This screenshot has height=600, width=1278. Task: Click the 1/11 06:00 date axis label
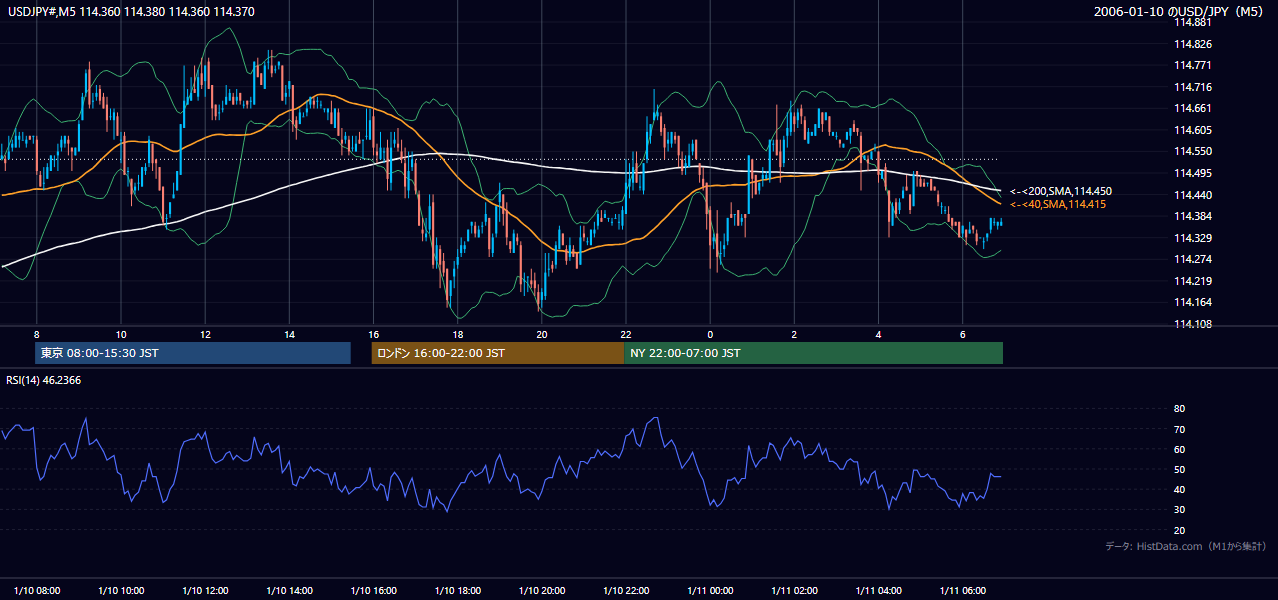click(x=962, y=591)
